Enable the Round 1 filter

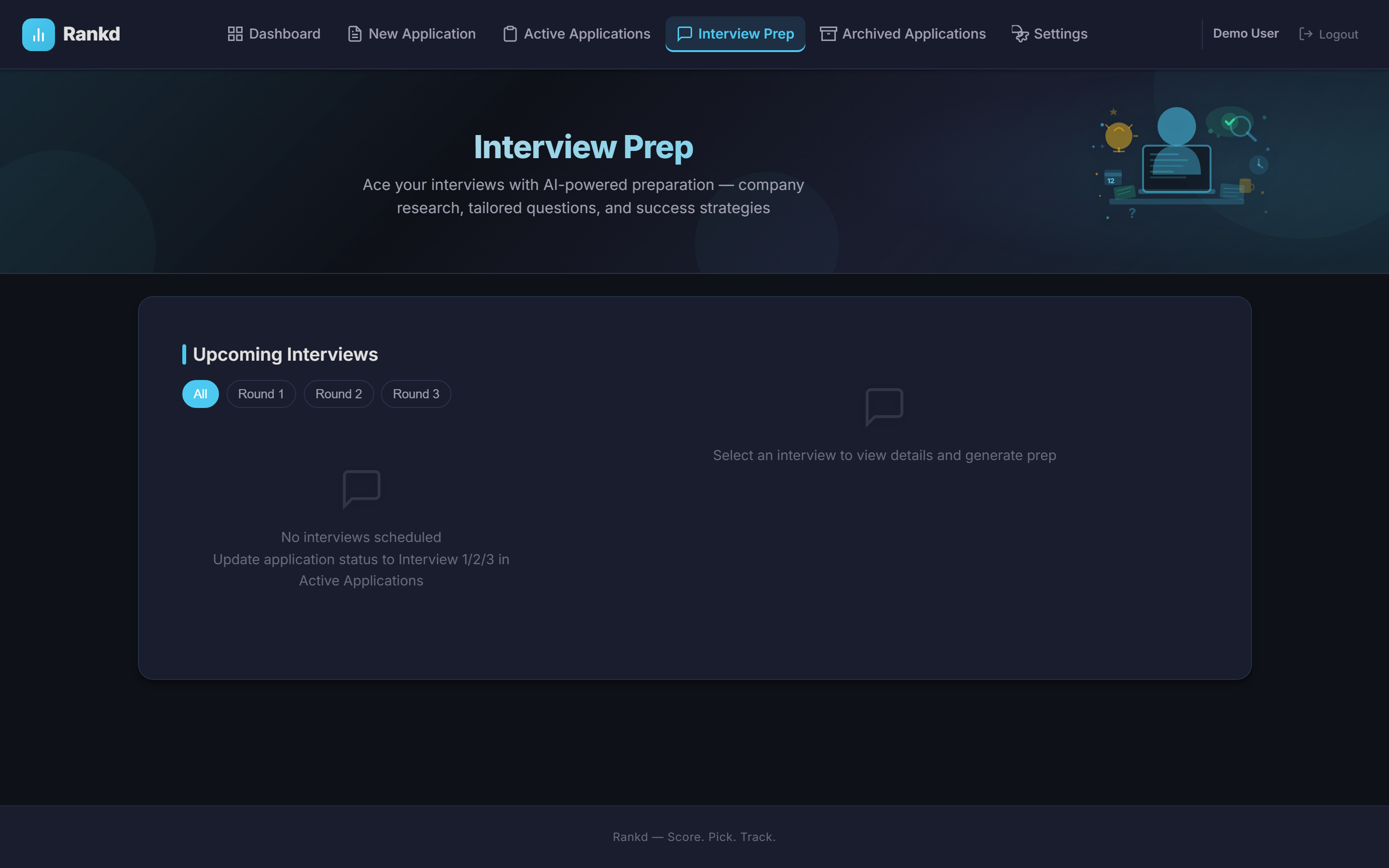coord(261,394)
